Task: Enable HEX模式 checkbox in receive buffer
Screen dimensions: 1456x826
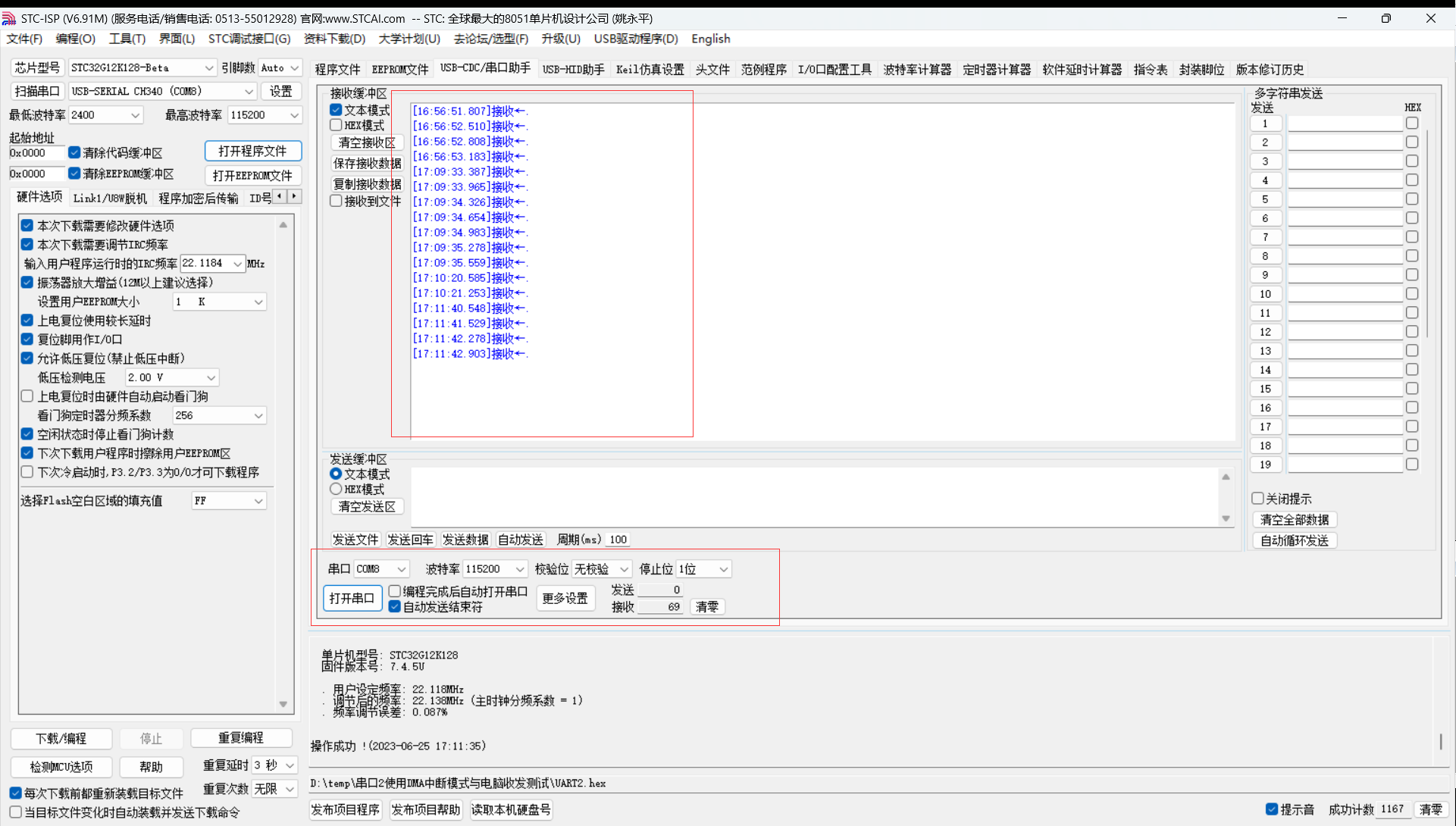Action: tap(336, 125)
